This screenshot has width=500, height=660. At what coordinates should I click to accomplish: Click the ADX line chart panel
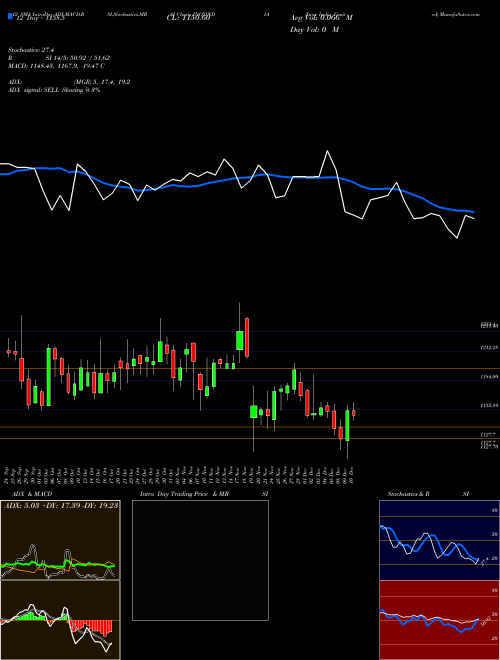click(60, 540)
